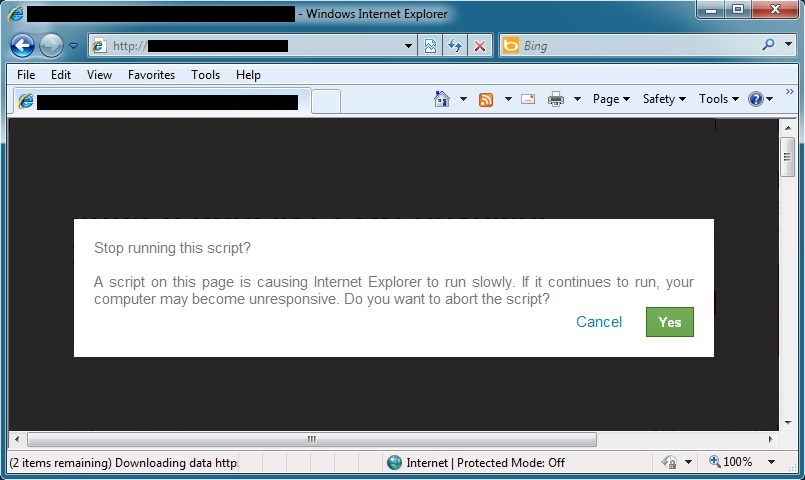Screen dimensions: 805x480
Task: Click the "Internet | Protected Mode: Off" status text
Action: coord(485,463)
